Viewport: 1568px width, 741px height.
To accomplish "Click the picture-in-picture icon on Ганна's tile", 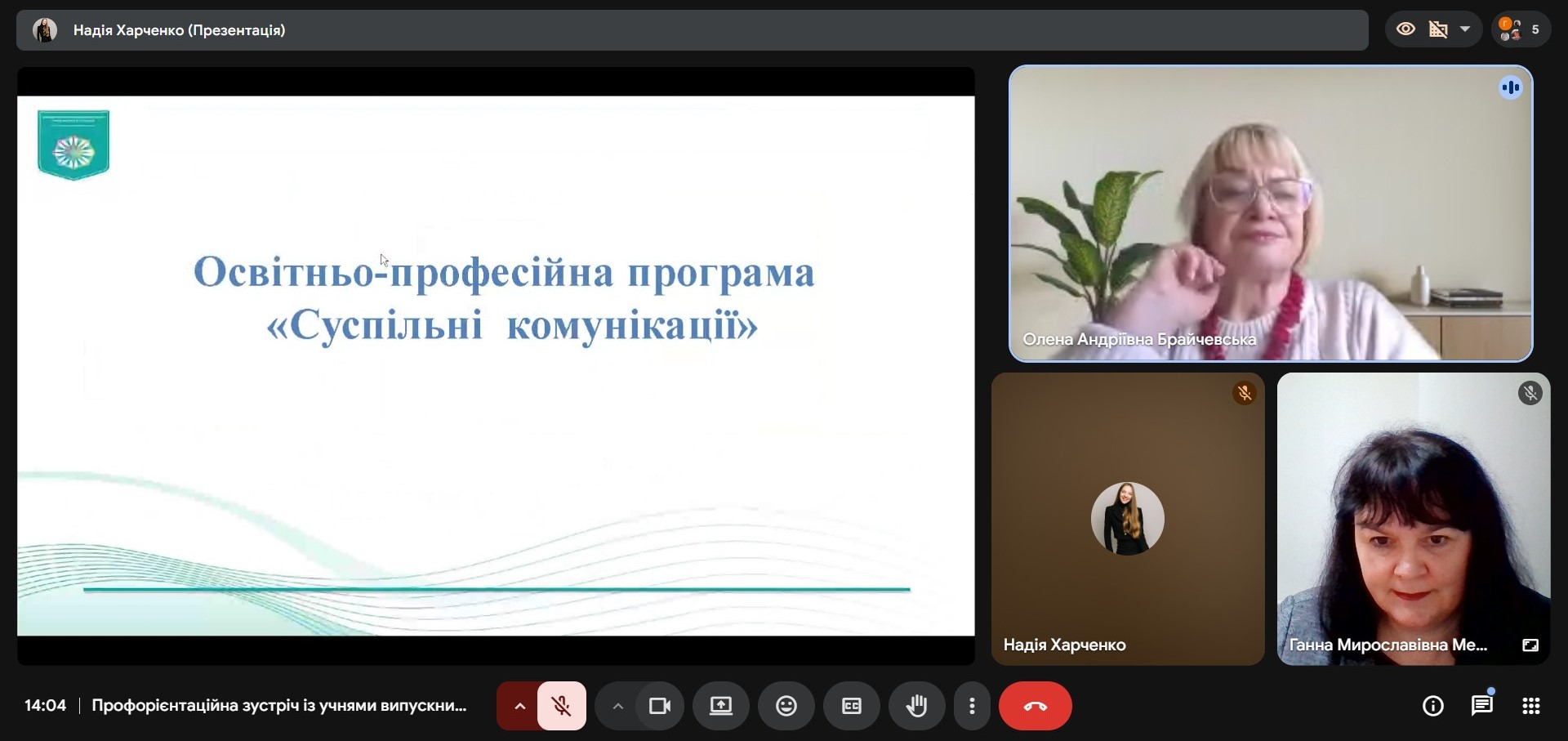I will click(1530, 645).
